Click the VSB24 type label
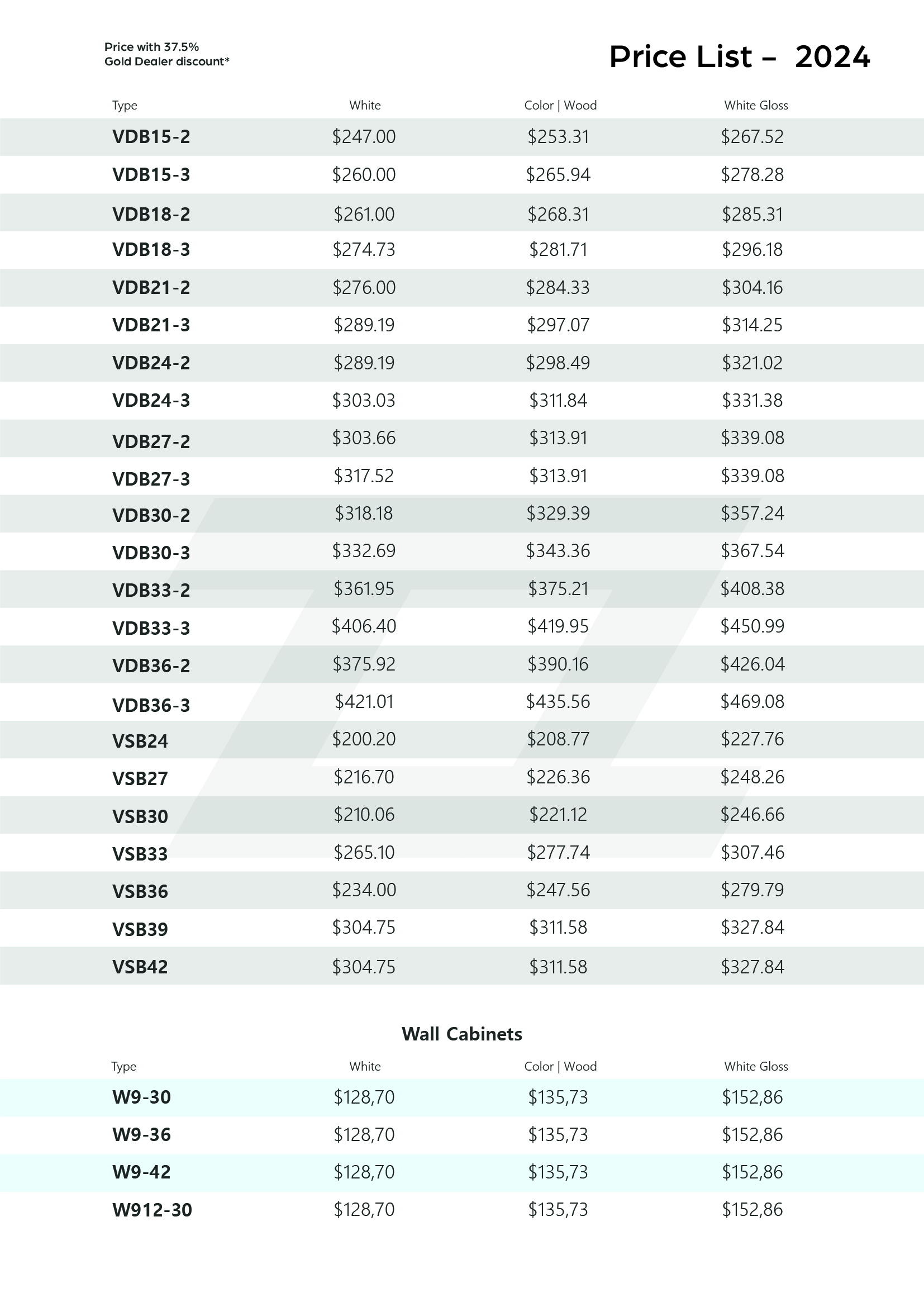The image size is (924, 1307). [140, 741]
